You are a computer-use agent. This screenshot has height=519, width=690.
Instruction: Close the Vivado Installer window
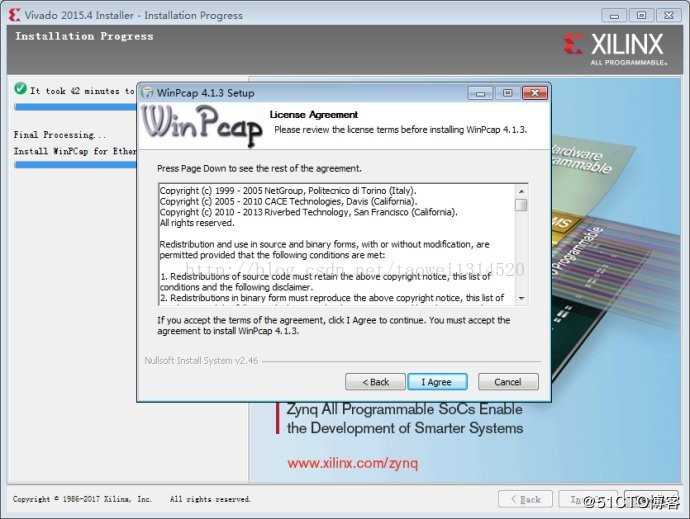coord(669,15)
